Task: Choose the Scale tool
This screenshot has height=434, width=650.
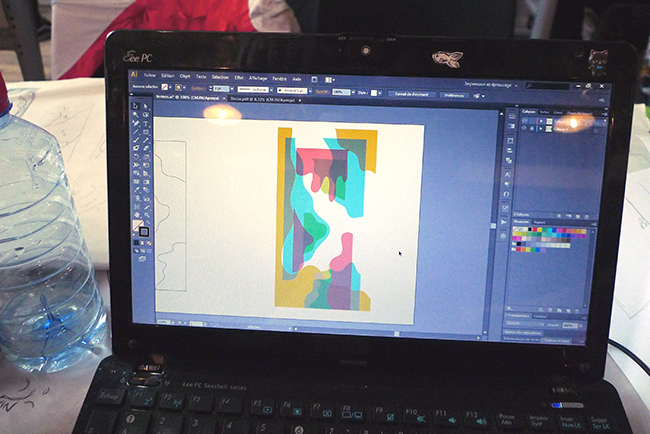Action: tap(146, 156)
